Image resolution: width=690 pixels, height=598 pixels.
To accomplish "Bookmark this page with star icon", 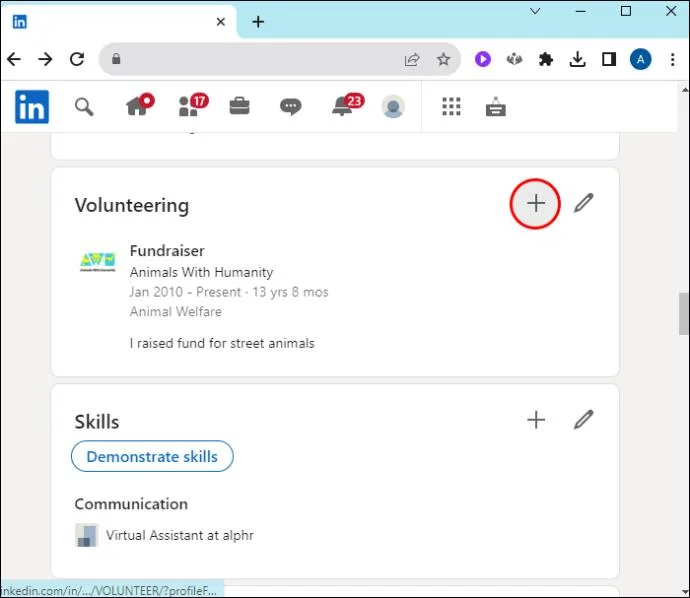I will (x=444, y=59).
